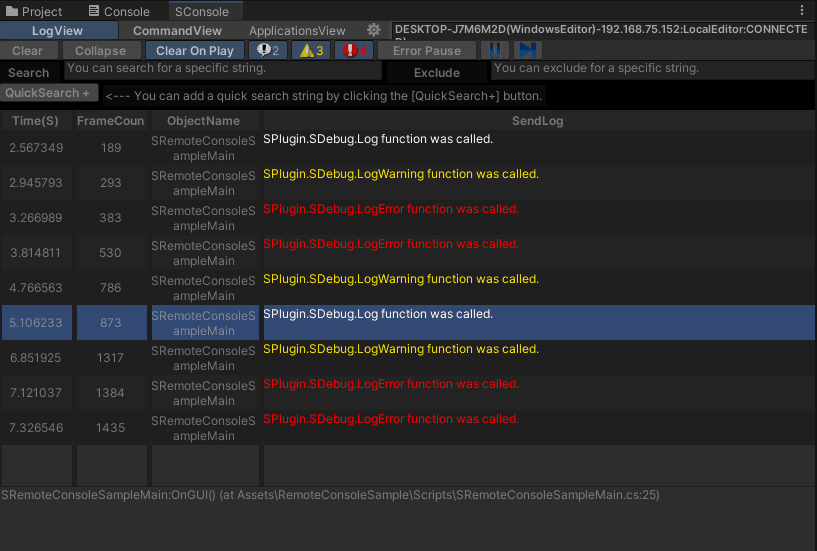Toggle the Clear On Play option

coord(195,50)
